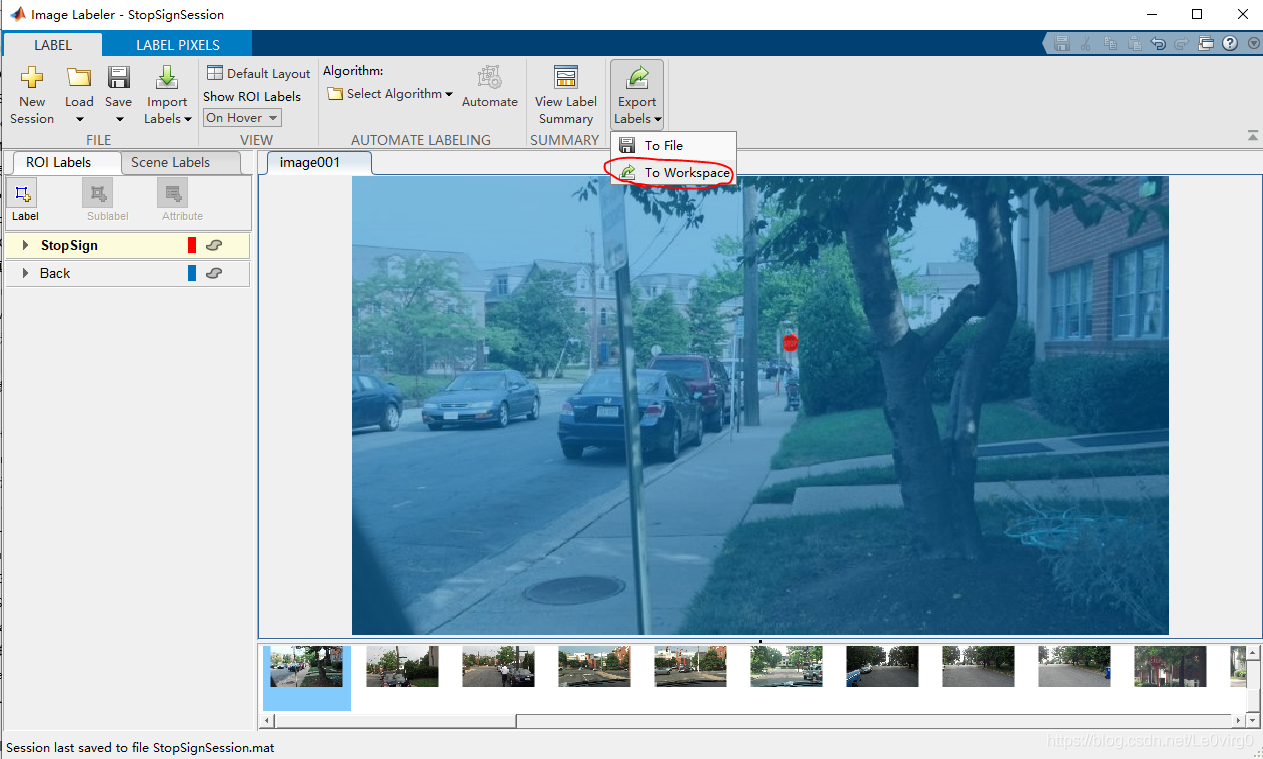
Task: Click the thumbnail strip horizontal scrollbar
Action: coord(395,720)
